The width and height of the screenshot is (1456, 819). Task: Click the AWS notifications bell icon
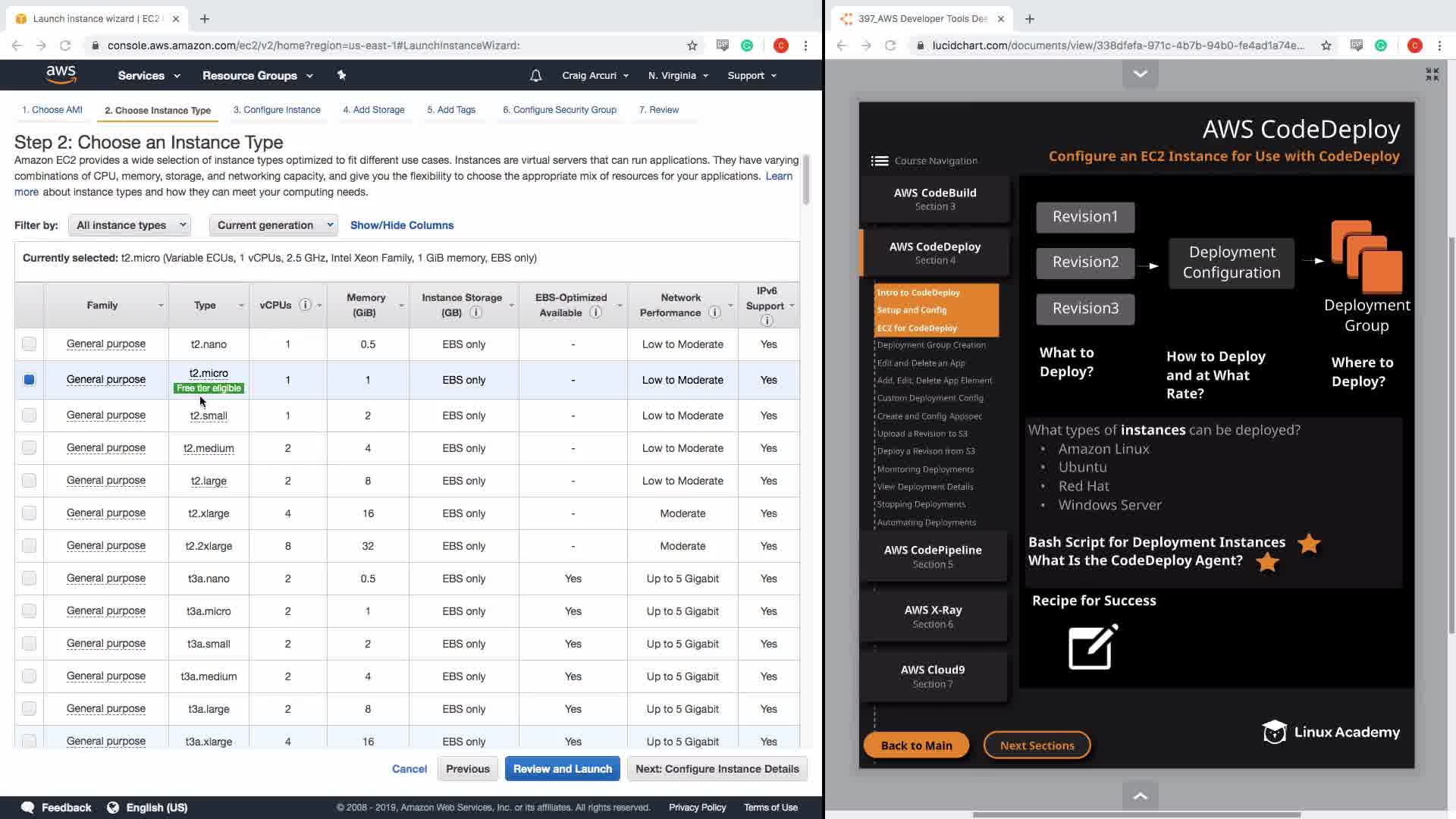coord(535,75)
